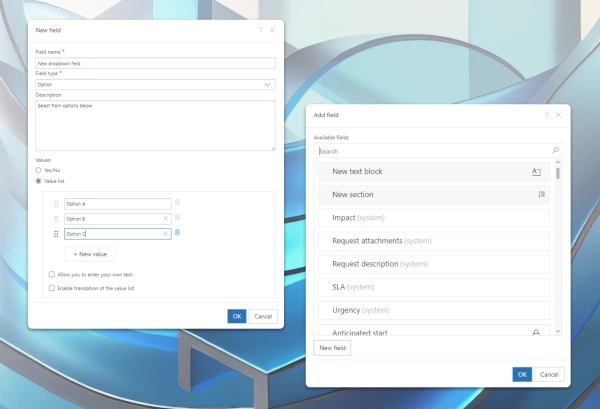Grab the drag handle for Option A
Image resolution: width=600 pixels, height=409 pixels.
tap(56, 204)
